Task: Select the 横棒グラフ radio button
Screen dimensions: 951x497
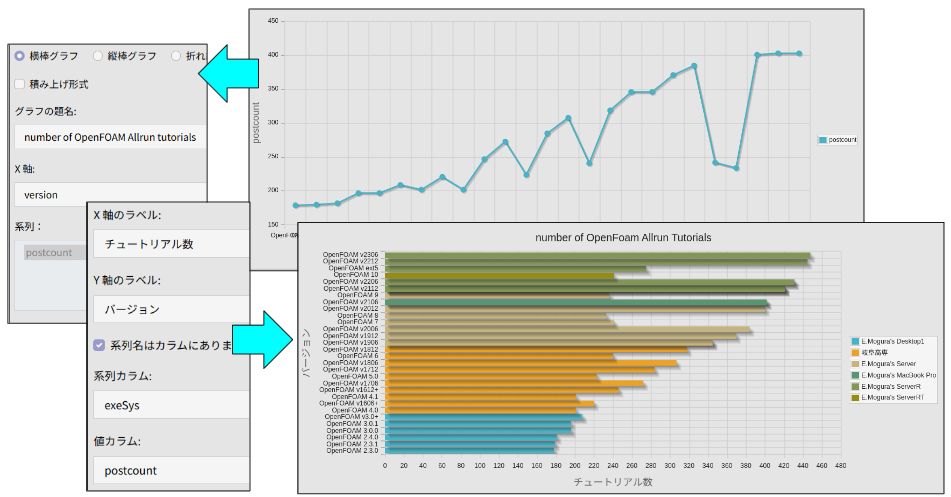Action: (20, 56)
